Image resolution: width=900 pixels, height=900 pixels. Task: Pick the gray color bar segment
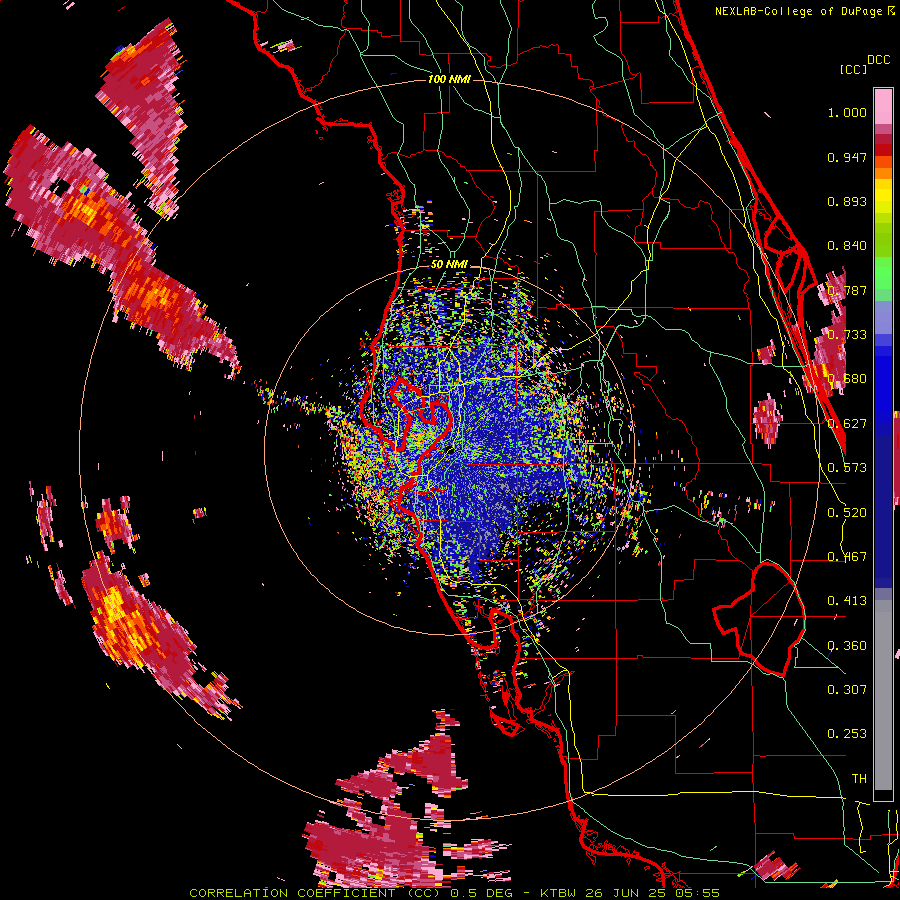coord(883,695)
